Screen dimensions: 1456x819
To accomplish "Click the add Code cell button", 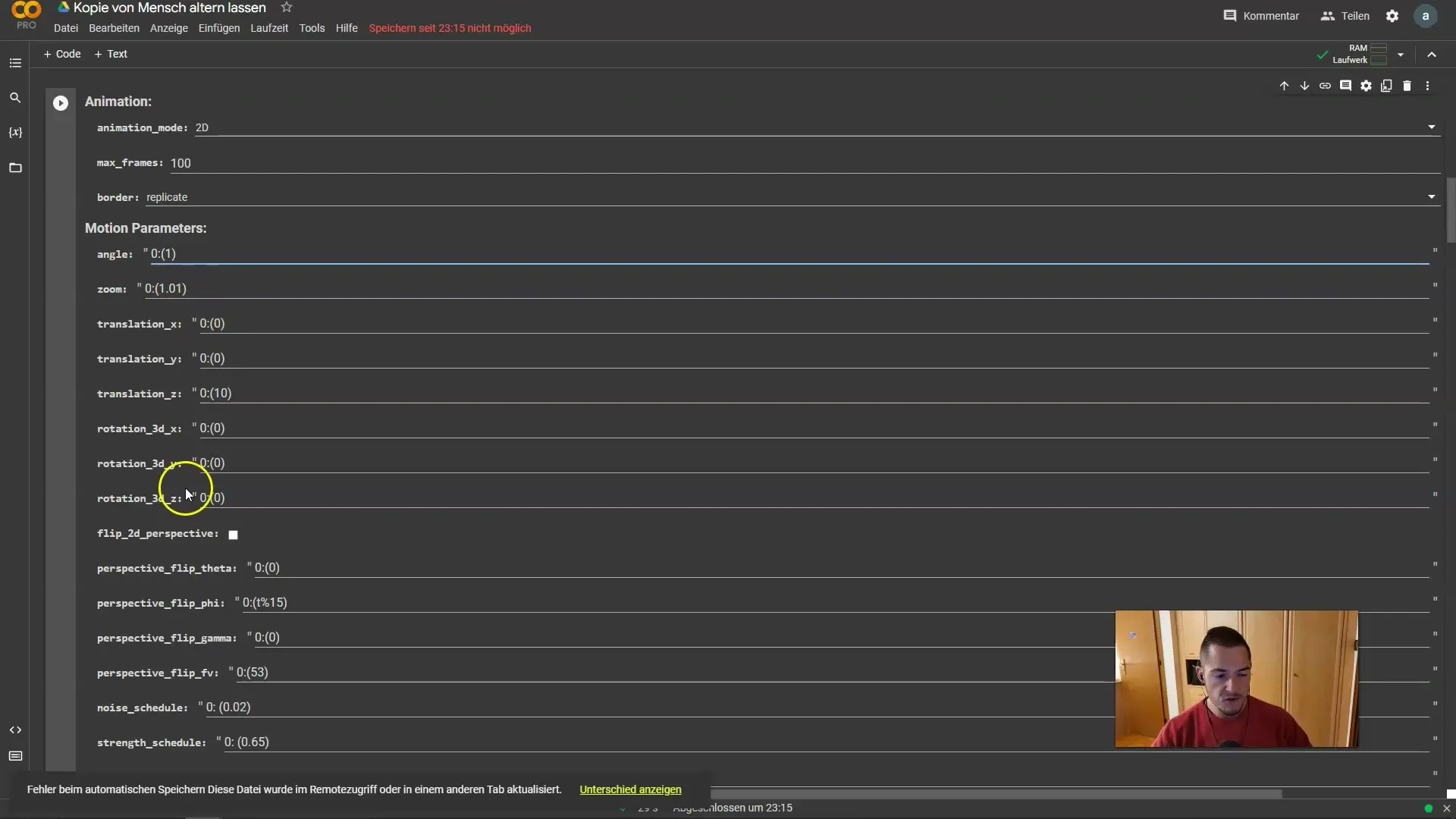I will click(62, 53).
